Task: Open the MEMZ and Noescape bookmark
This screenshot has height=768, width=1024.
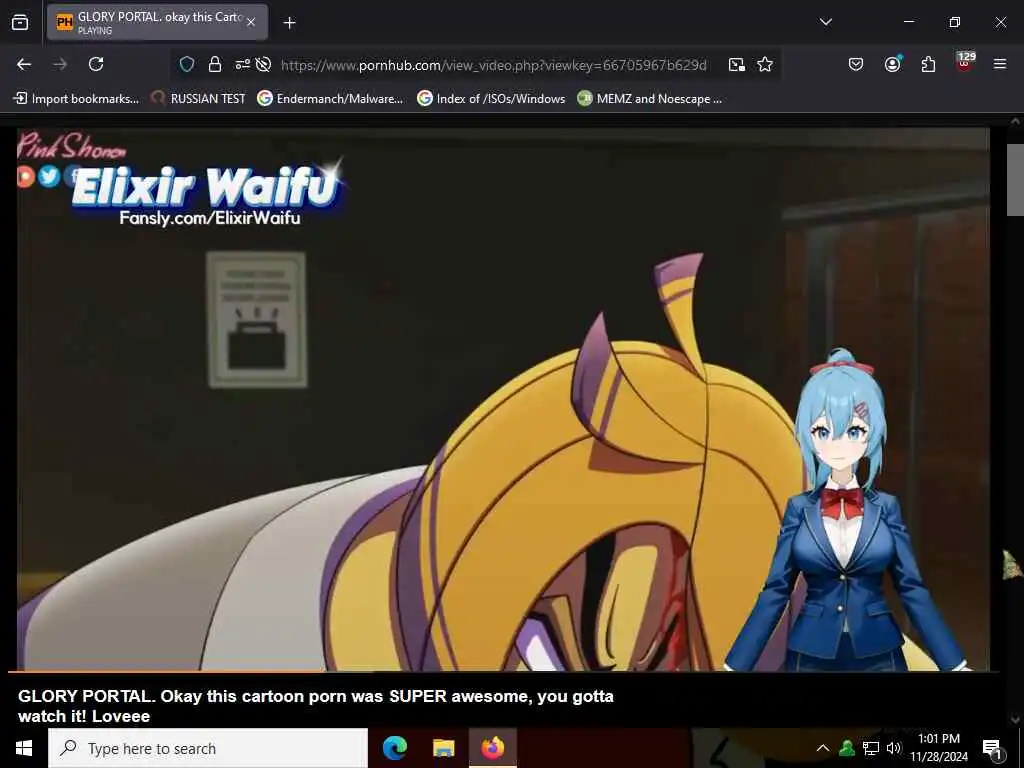Action: coord(650,99)
